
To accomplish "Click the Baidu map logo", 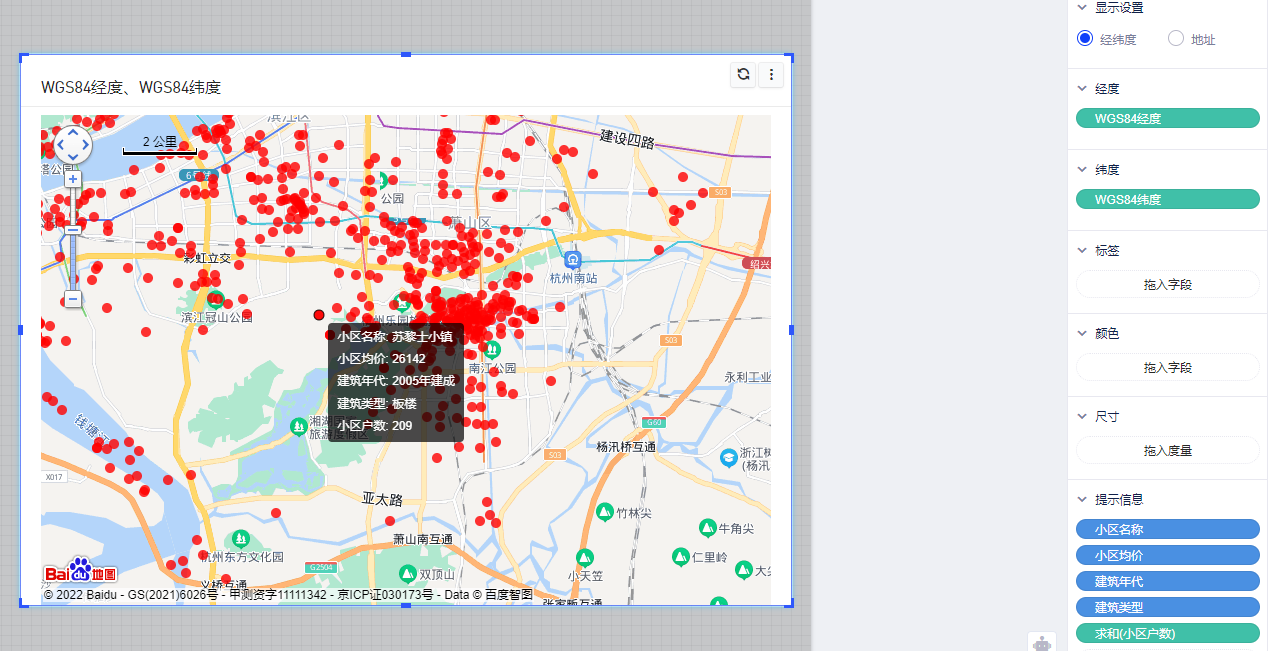I will [81, 572].
